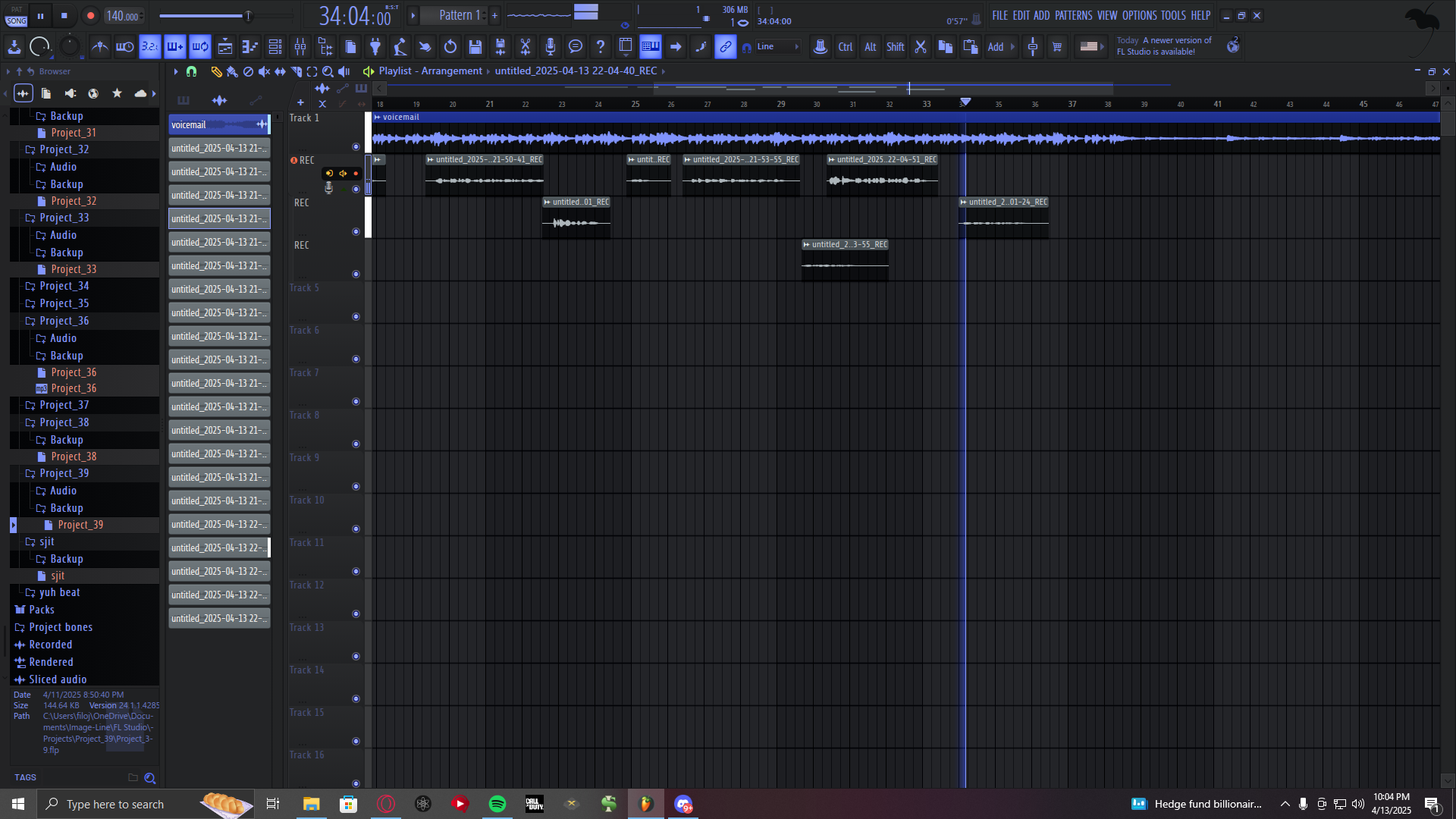Click the metronome icon
Viewport: 1456px width, 819px height.
click(99, 47)
